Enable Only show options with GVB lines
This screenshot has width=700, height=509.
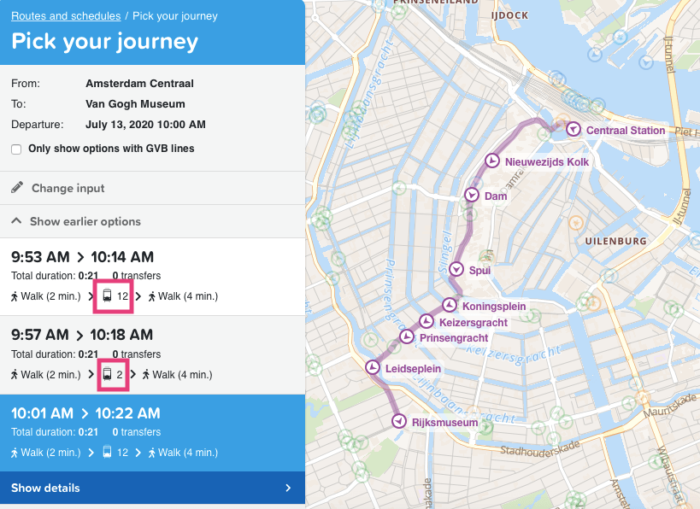(16, 149)
